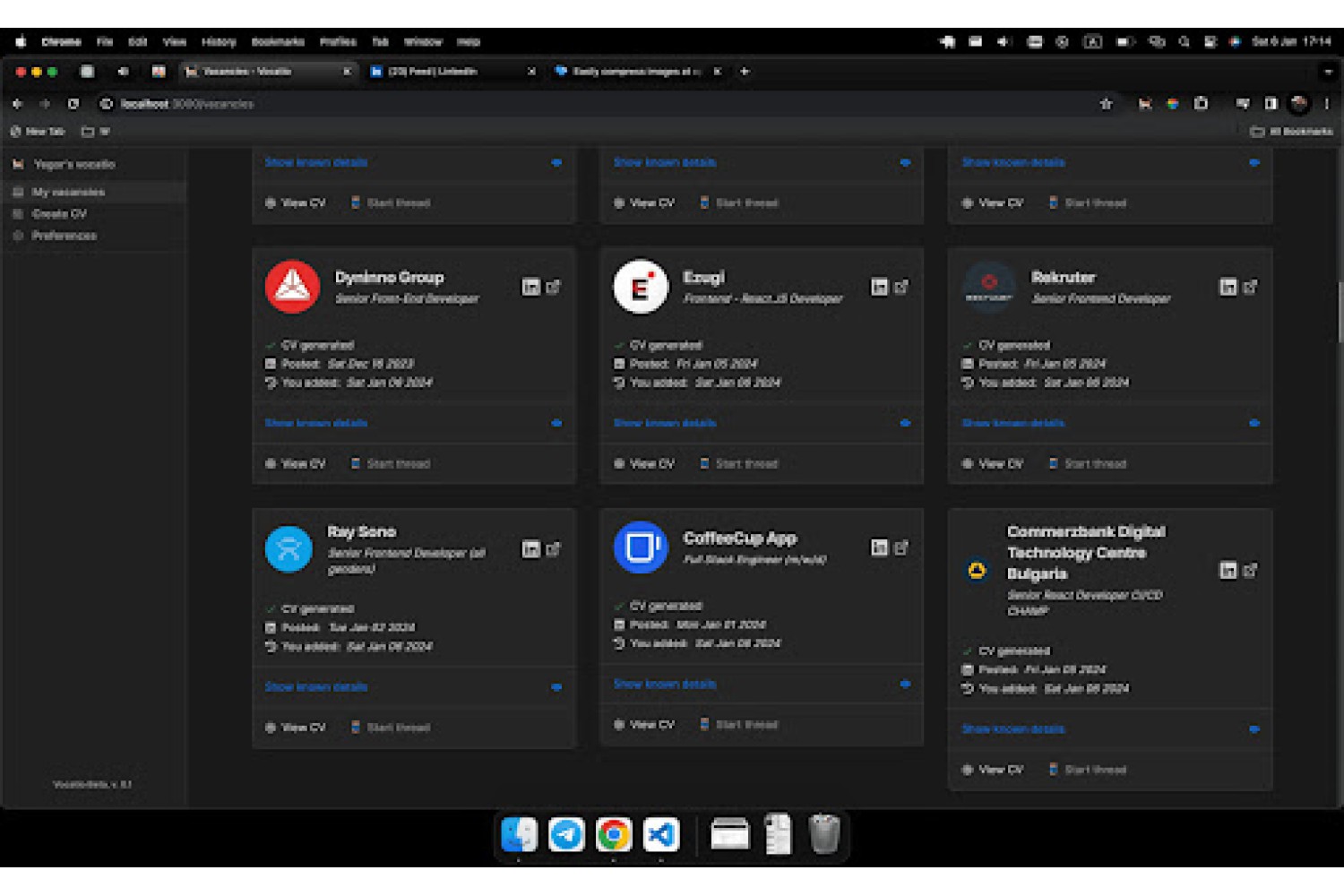Click the CoffeeCup App blue logo
This screenshot has height=896, width=1344.
(x=641, y=547)
